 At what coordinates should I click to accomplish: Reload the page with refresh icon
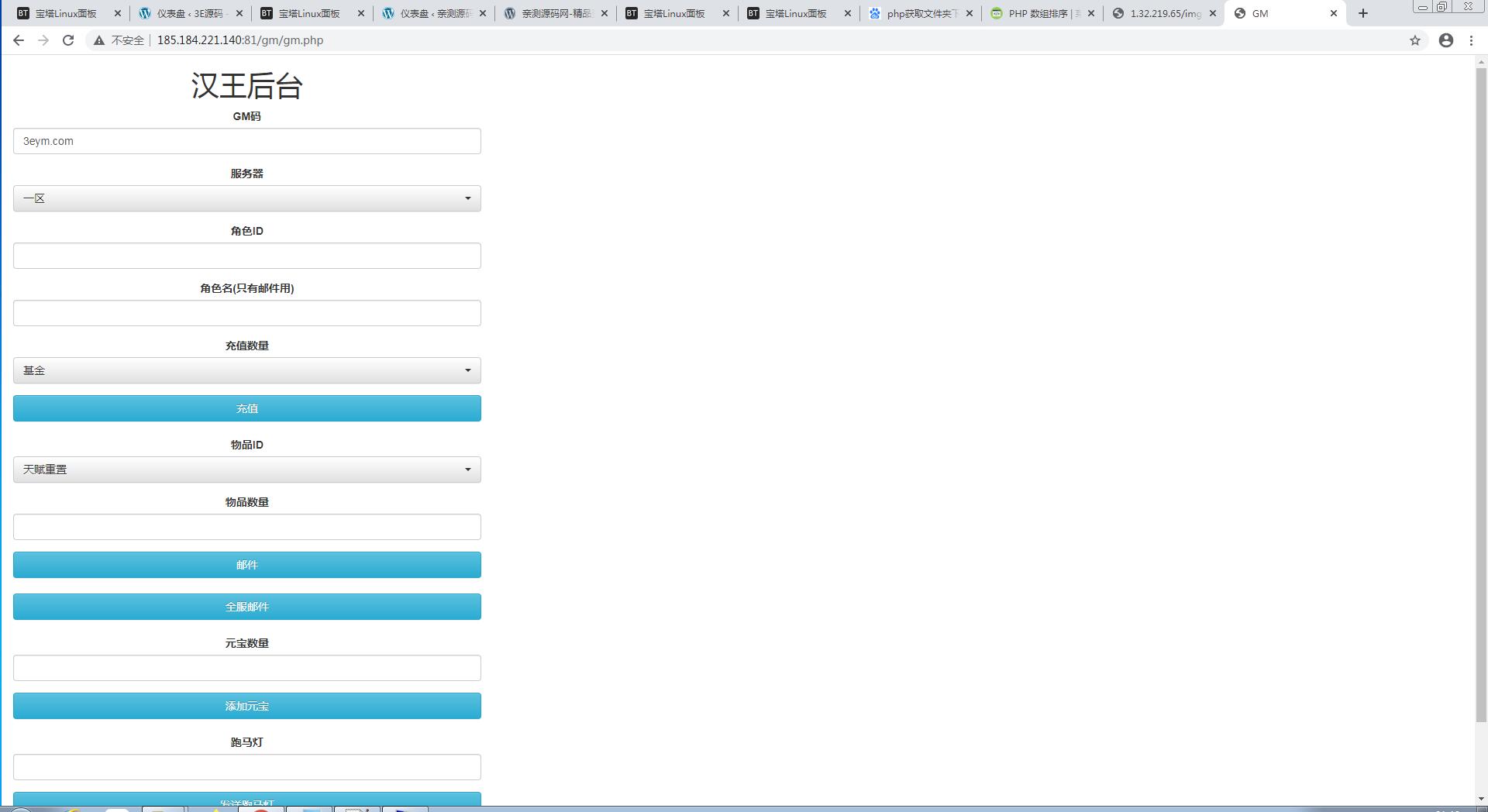click(x=68, y=40)
